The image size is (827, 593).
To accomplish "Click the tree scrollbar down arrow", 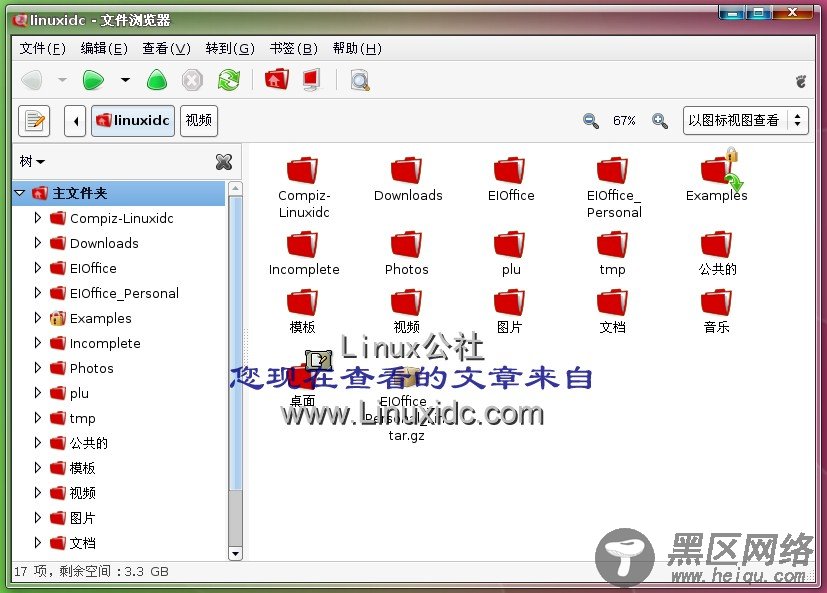I will click(235, 553).
